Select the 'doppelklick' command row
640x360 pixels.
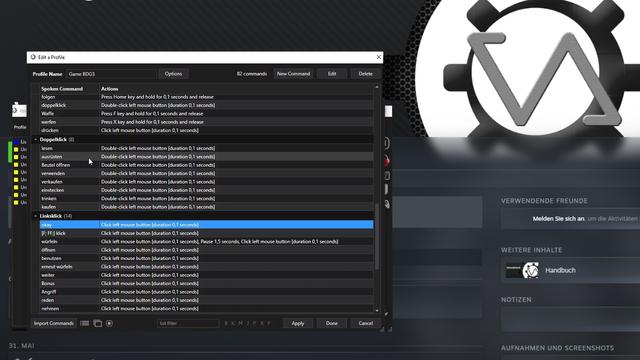pos(207,105)
